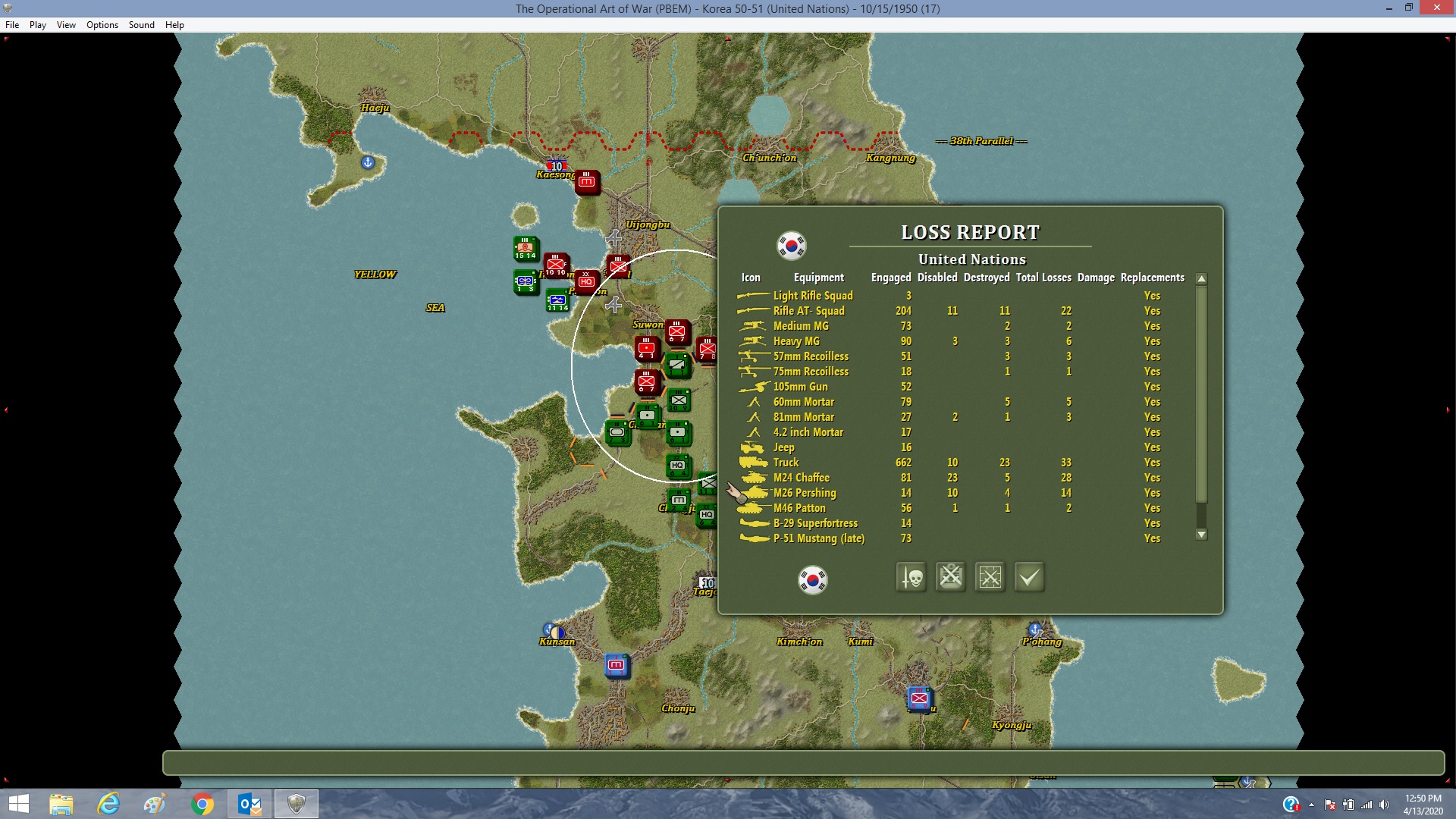Select the green unit with strength 1 3
The width and height of the screenshot is (1456, 819).
[x=526, y=282]
